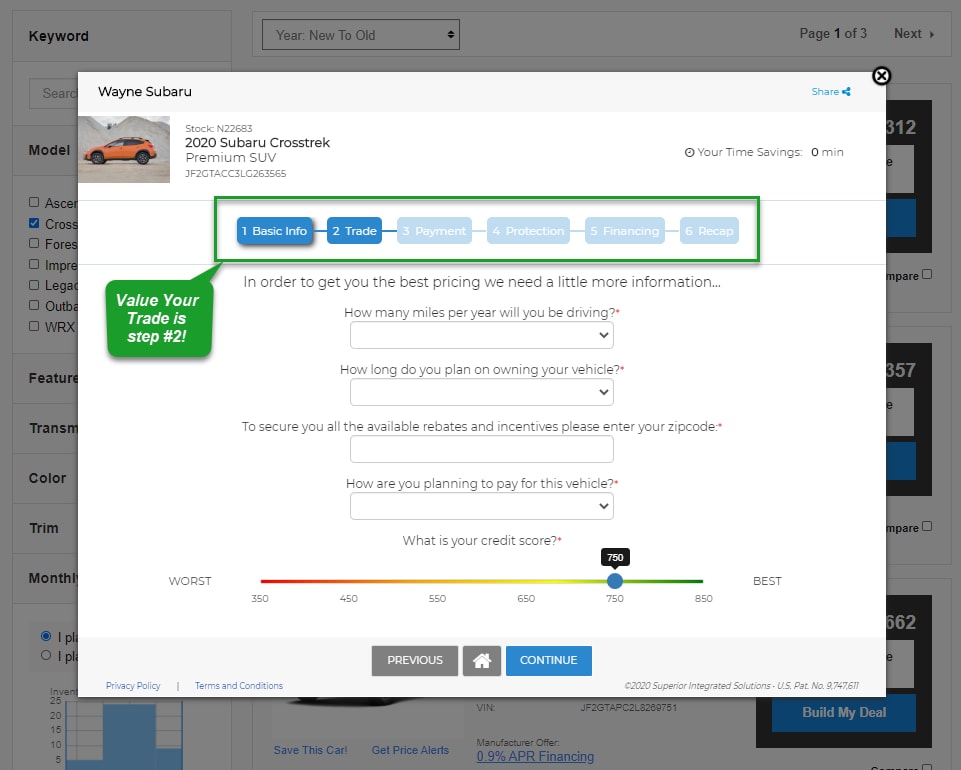Click Build My Deal button
Image resolution: width=961 pixels, height=770 pixels.
point(844,712)
